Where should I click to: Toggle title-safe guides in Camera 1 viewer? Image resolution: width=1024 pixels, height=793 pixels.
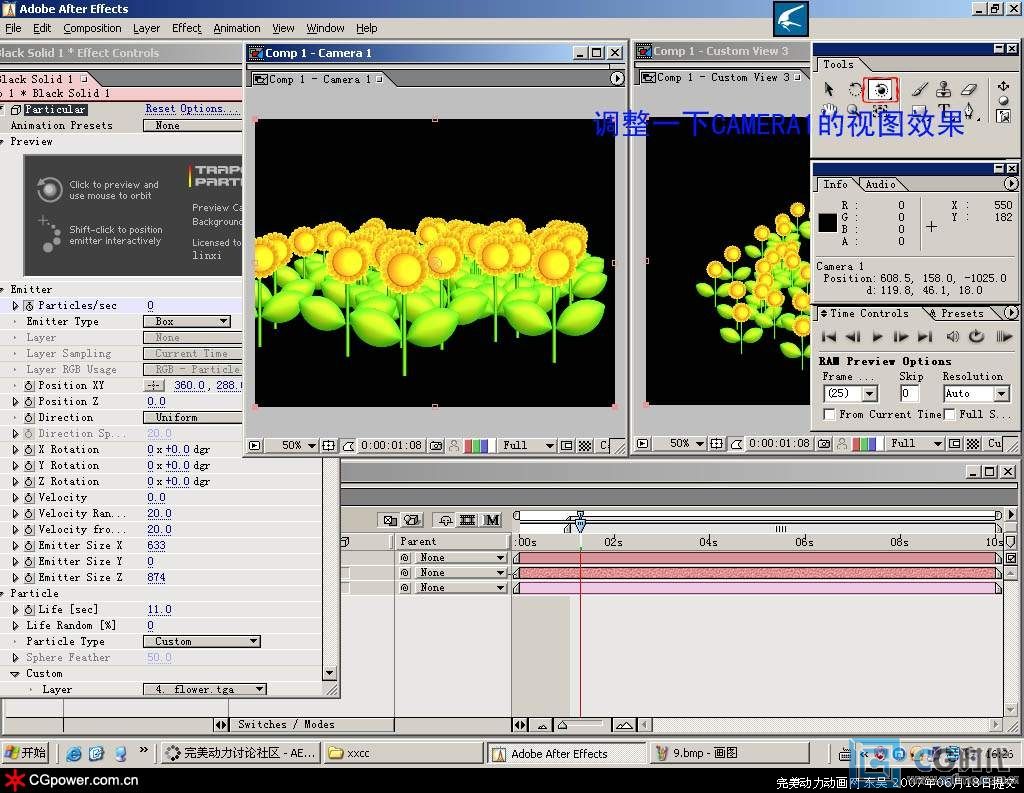[328, 445]
